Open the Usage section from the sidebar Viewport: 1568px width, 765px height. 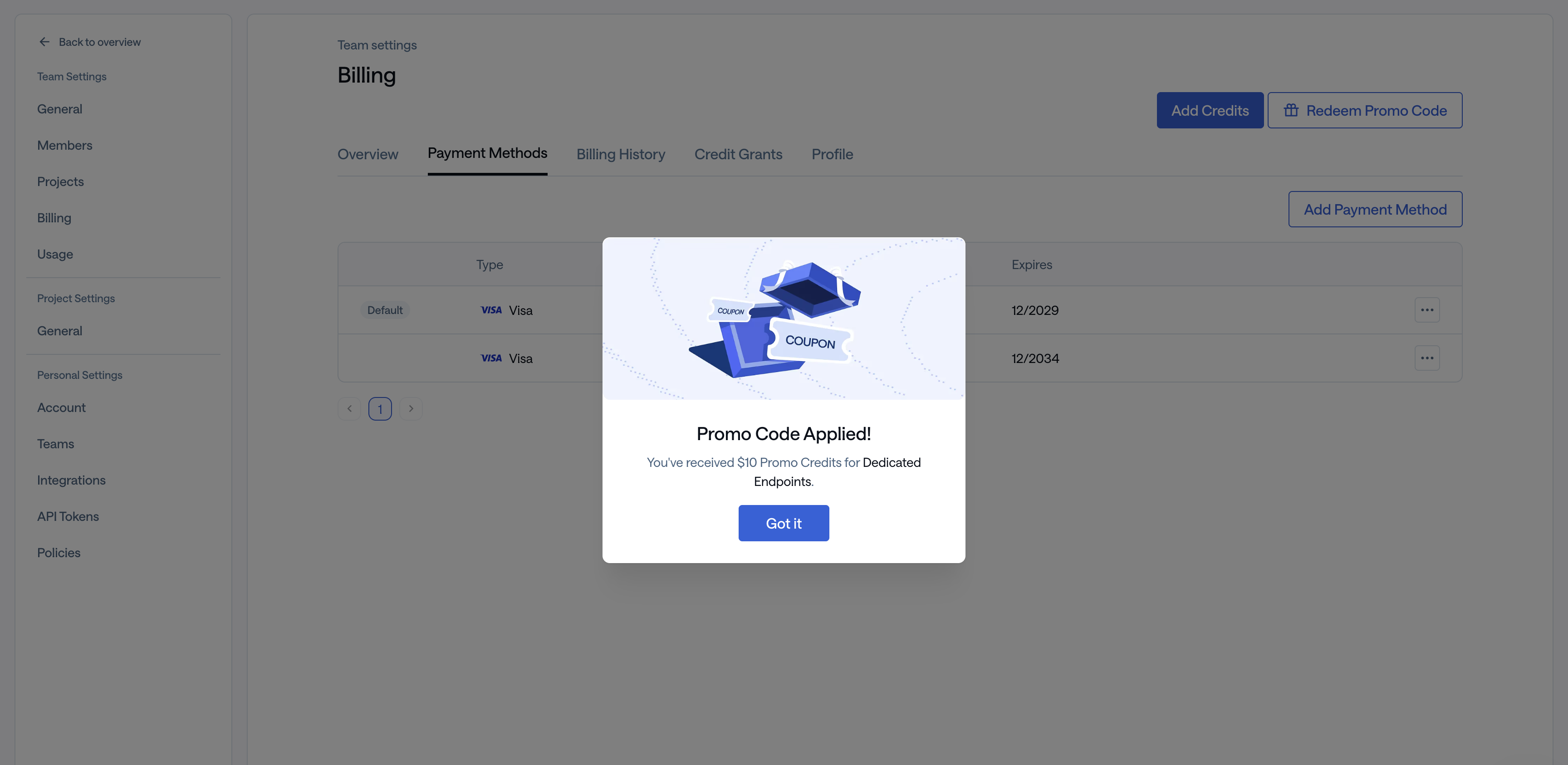[x=55, y=254]
